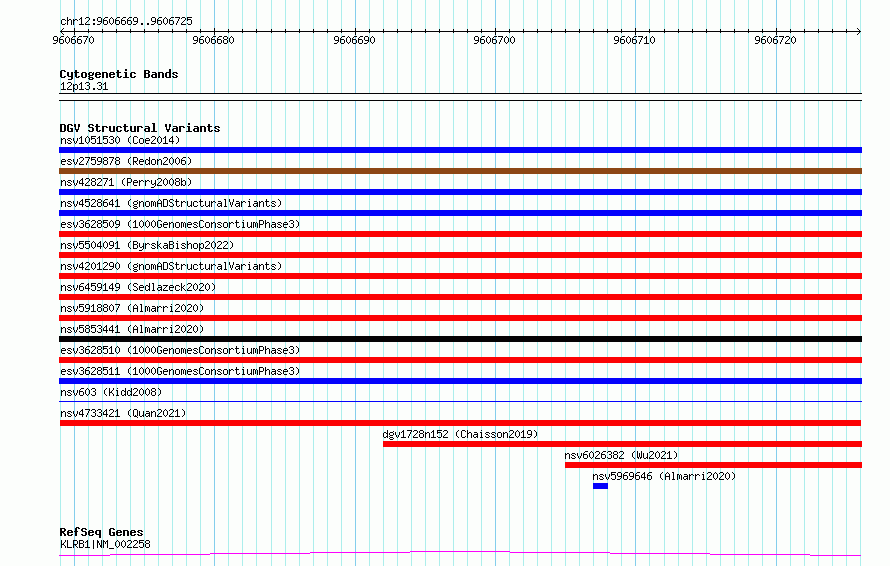
Task: Open nsv5853441 (Almarri2020) variant label
Action: [132, 329]
